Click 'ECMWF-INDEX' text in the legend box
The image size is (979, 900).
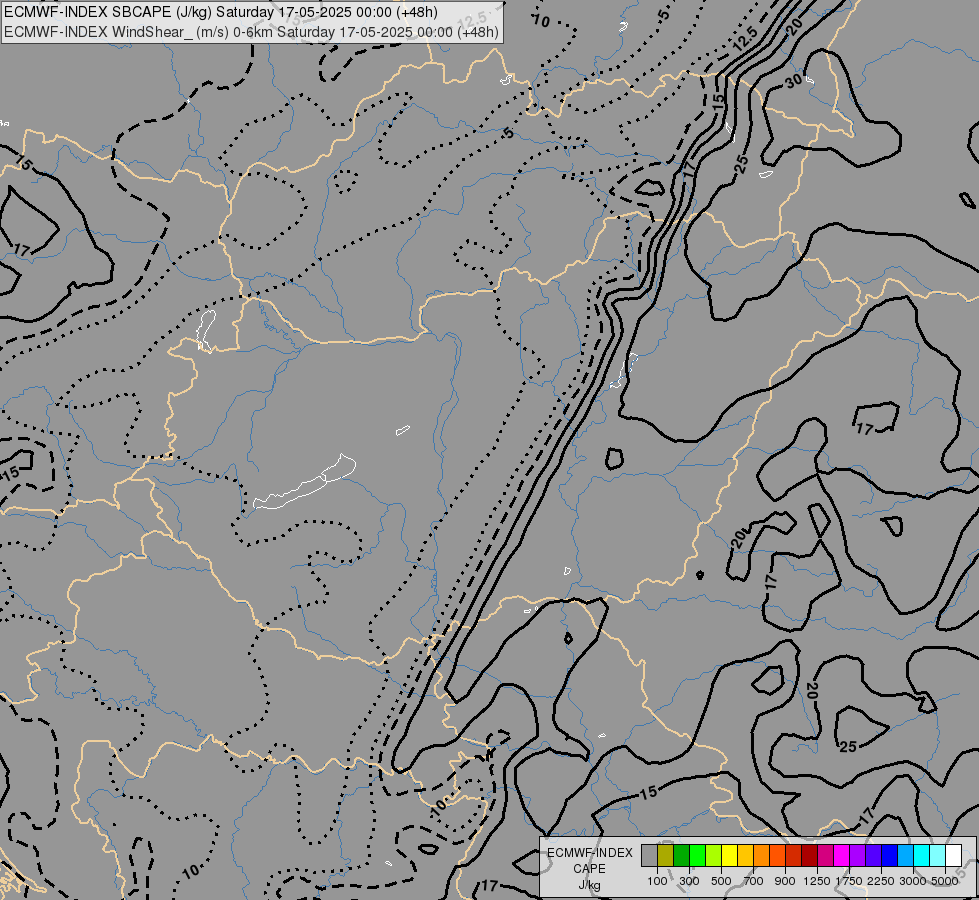click(590, 853)
